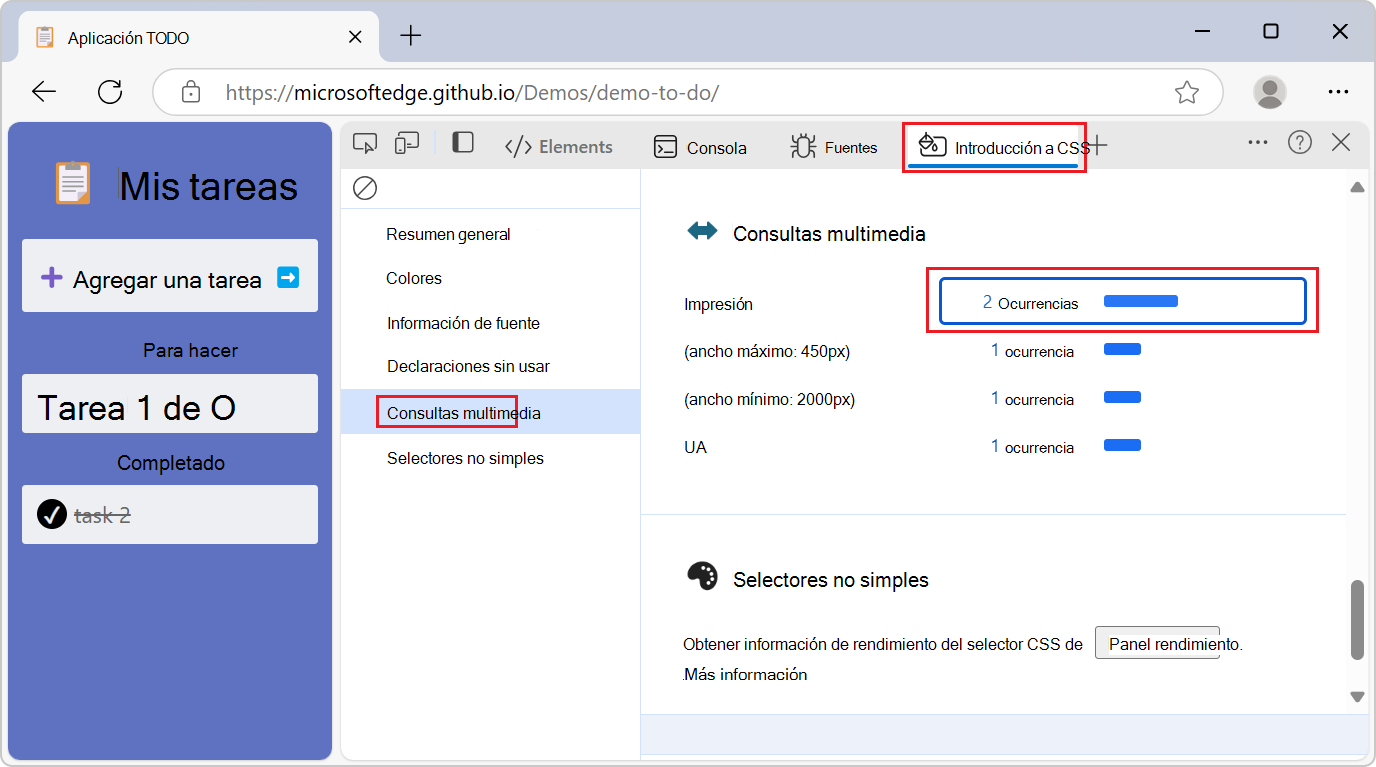
Task: Toggle device emulation mode
Action: coord(406,144)
